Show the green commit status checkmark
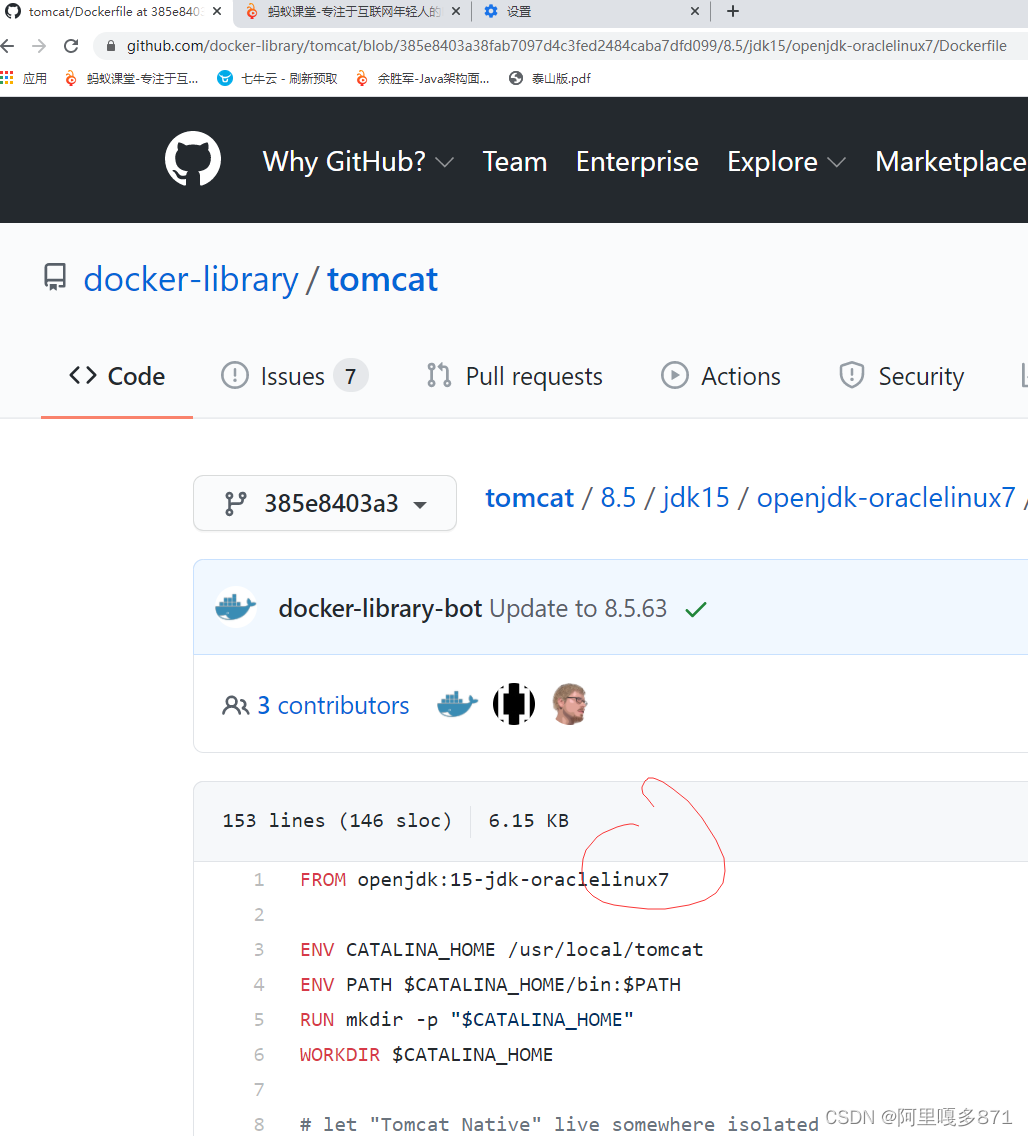The height and width of the screenshot is (1136, 1028). coord(695,609)
